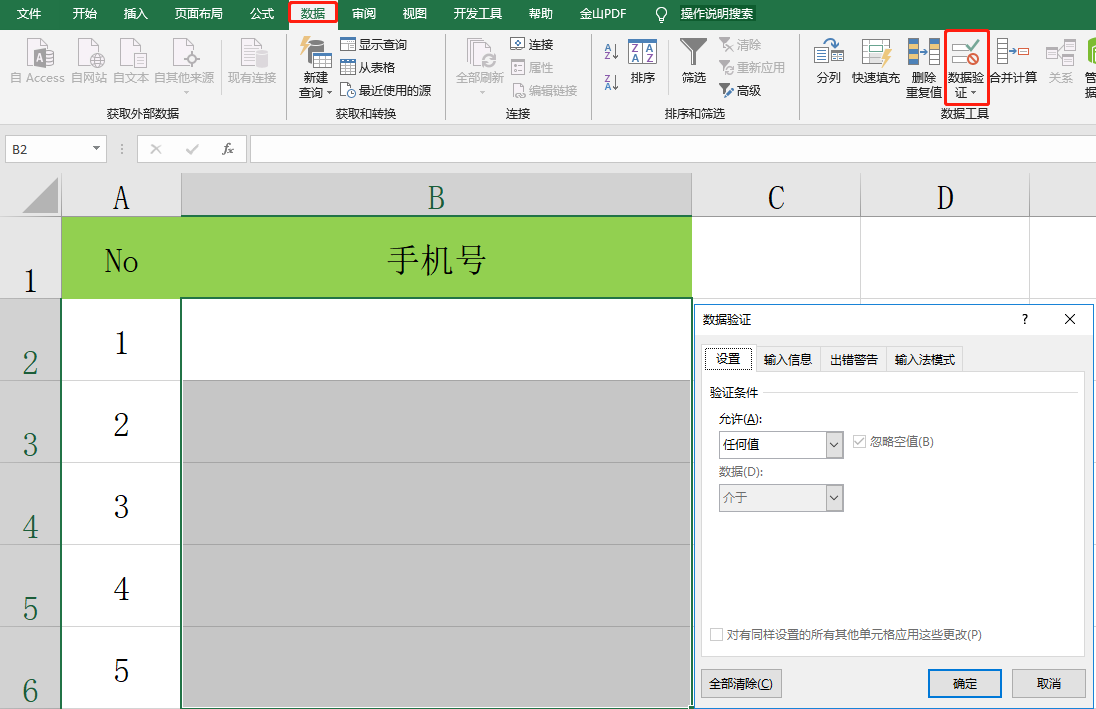Switch to the 视图 ribbon tab

click(414, 13)
